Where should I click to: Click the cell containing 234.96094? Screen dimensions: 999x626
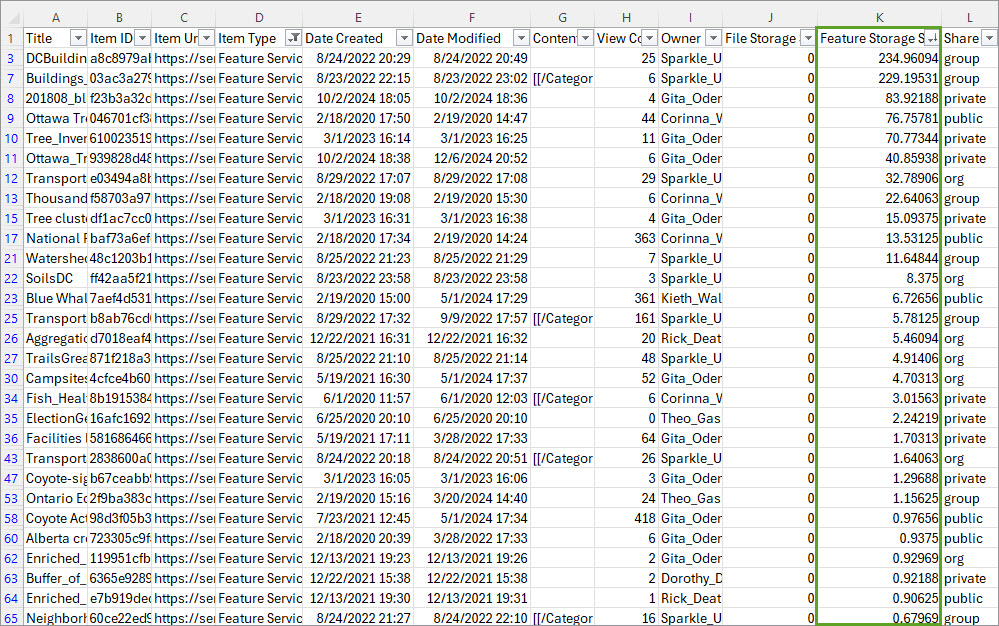pos(880,58)
